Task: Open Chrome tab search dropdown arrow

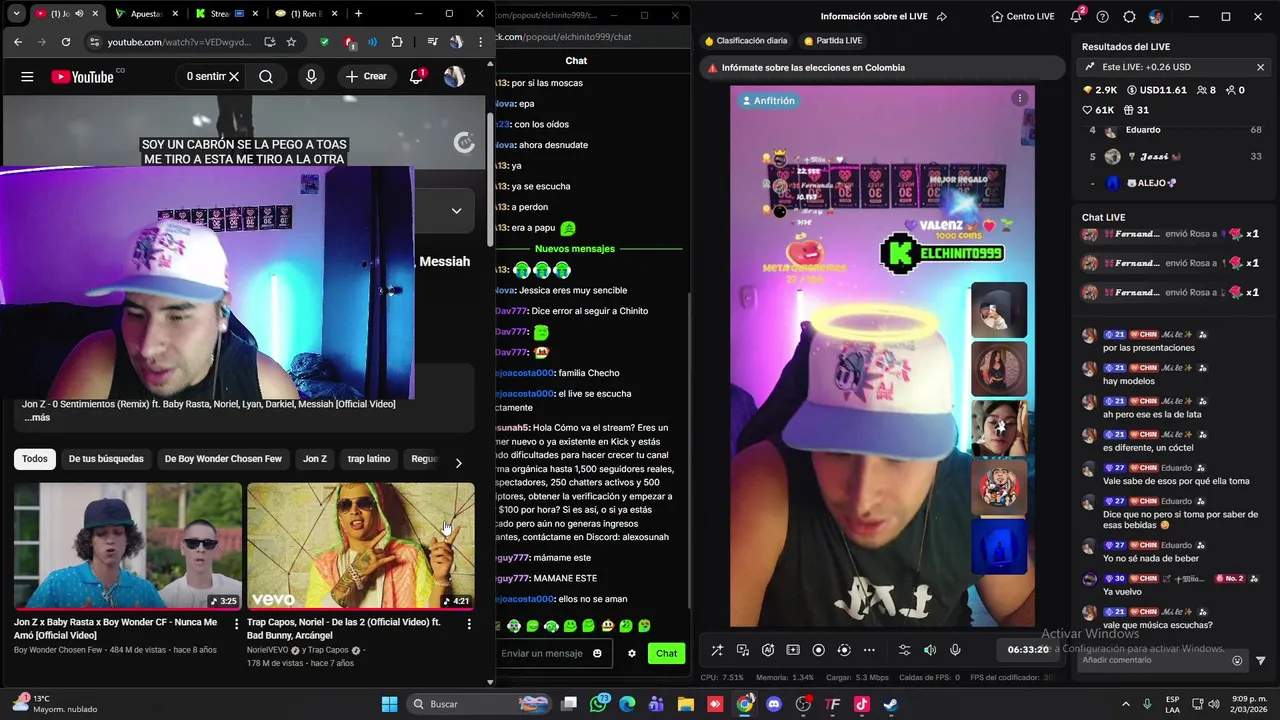Action: [x=17, y=14]
